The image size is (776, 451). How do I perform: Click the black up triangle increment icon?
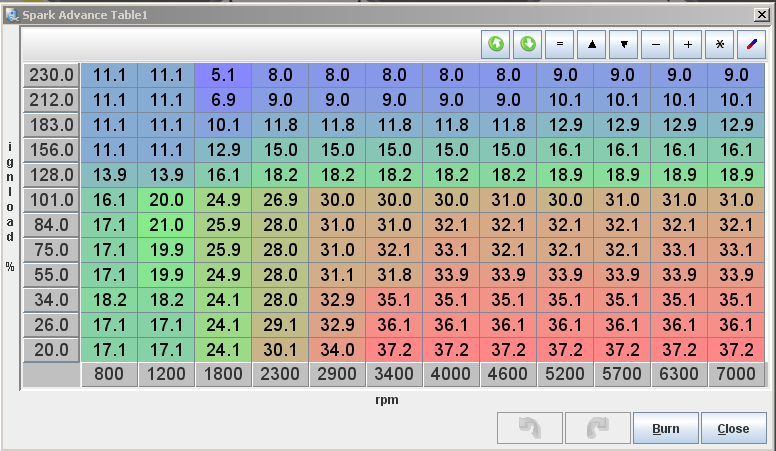(592, 44)
